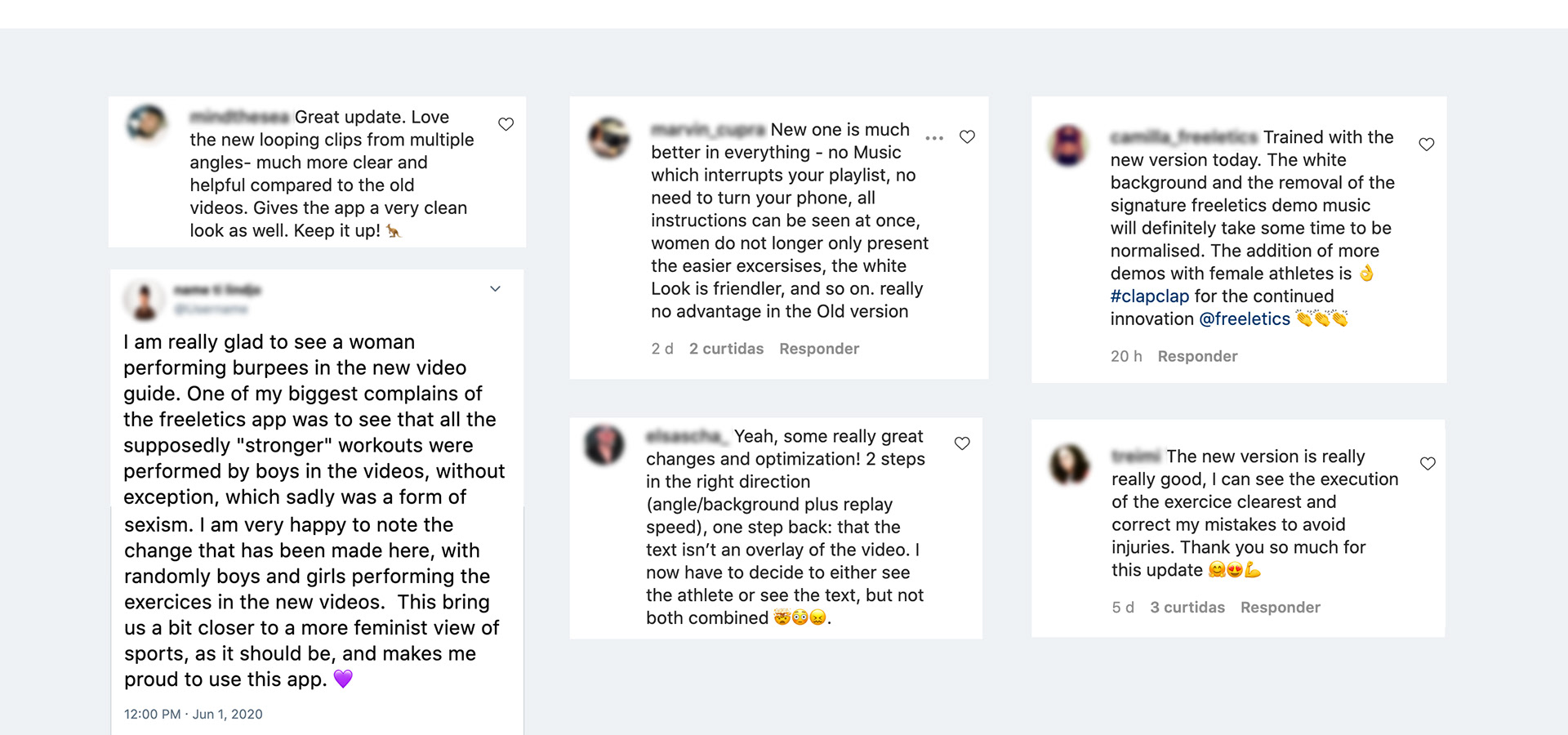Image resolution: width=1568 pixels, height=735 pixels.
Task: Click Responder under the 2 d comment
Action: pos(819,349)
